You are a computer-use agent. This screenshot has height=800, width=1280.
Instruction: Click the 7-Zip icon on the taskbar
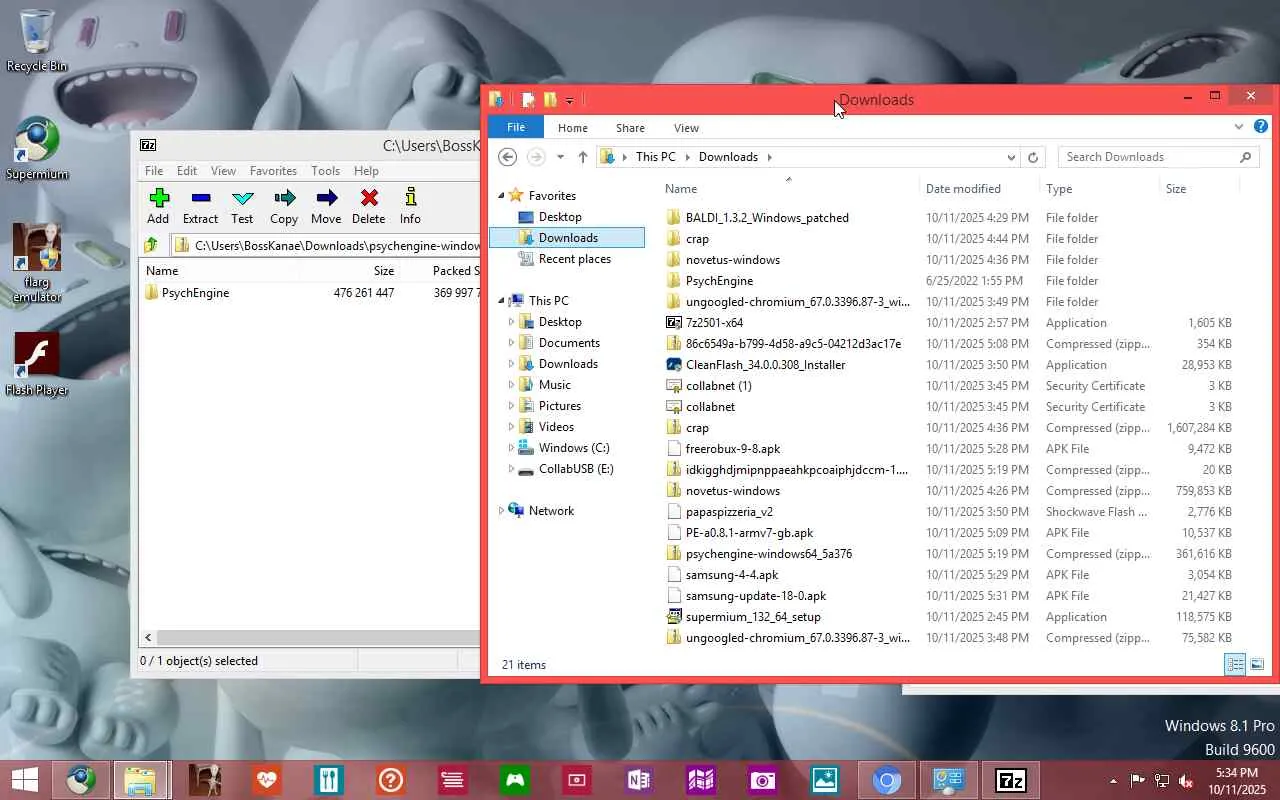click(1011, 780)
